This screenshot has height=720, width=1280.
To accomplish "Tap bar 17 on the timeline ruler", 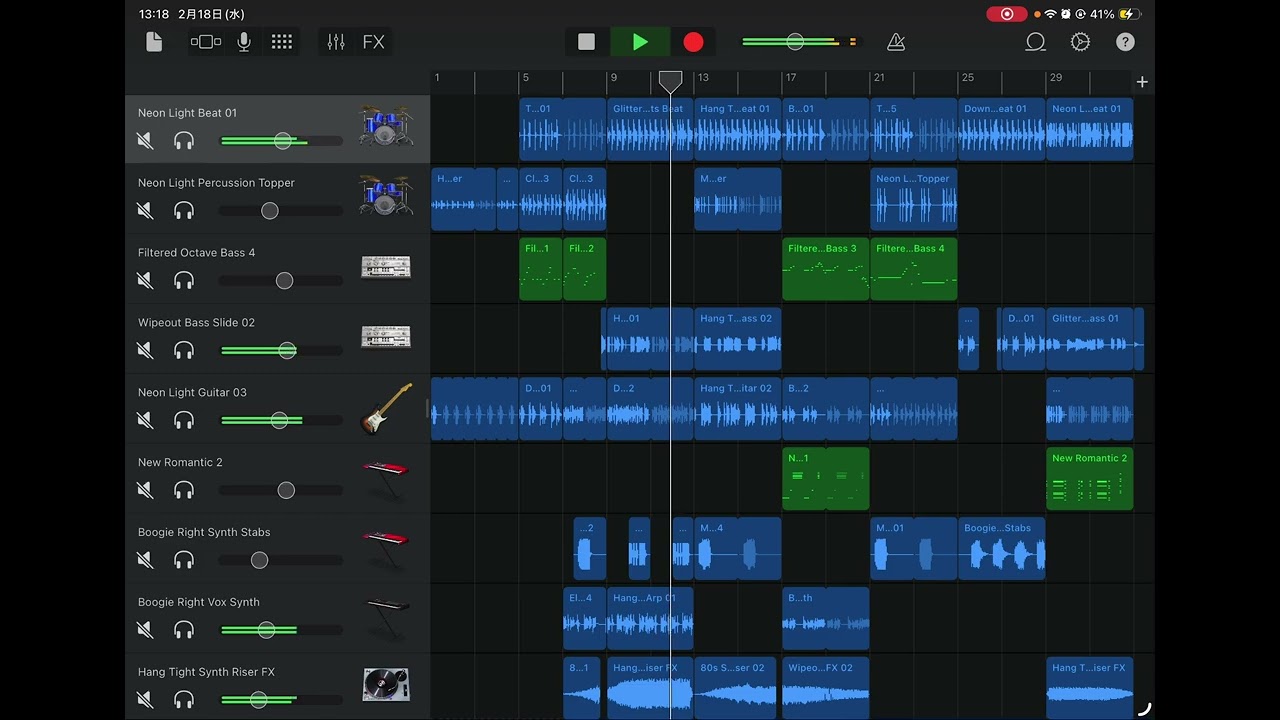I will pyautogui.click(x=790, y=78).
